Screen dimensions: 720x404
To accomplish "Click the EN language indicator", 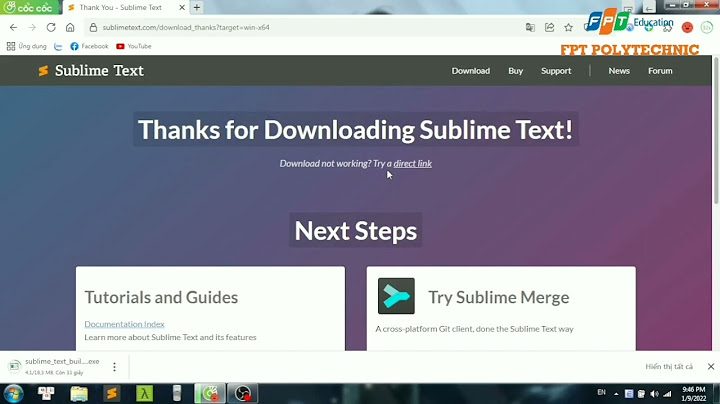I will [601, 393].
